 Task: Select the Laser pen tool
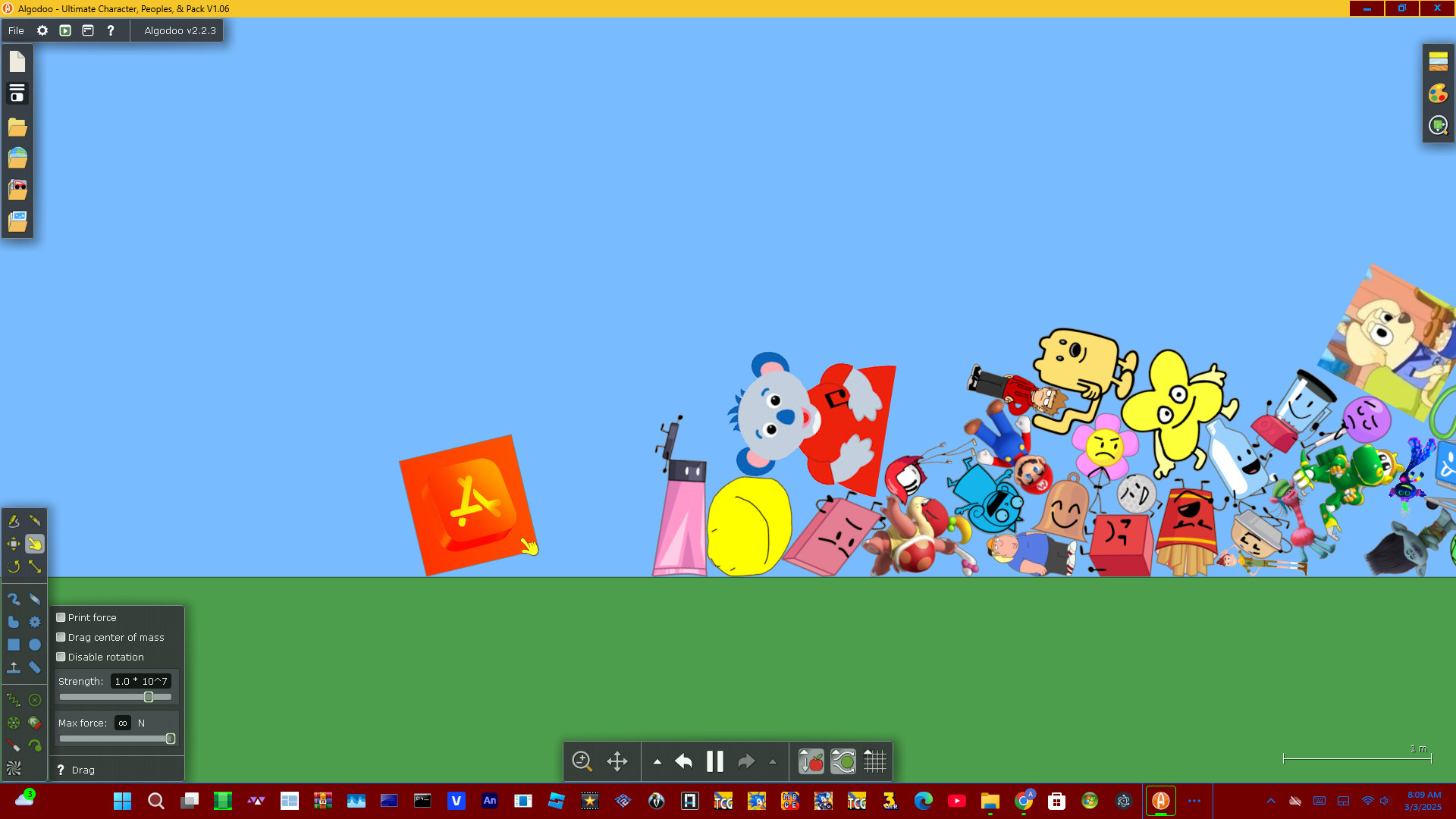coord(14,745)
